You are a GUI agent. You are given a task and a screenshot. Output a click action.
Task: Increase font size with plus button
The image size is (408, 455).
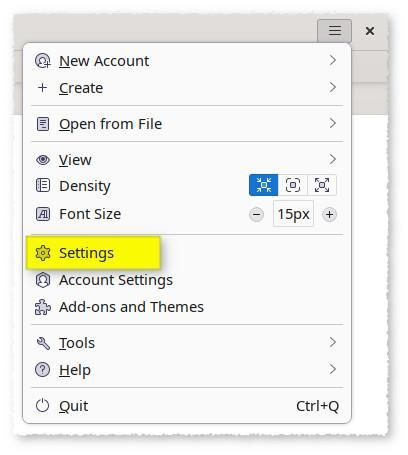pos(329,214)
